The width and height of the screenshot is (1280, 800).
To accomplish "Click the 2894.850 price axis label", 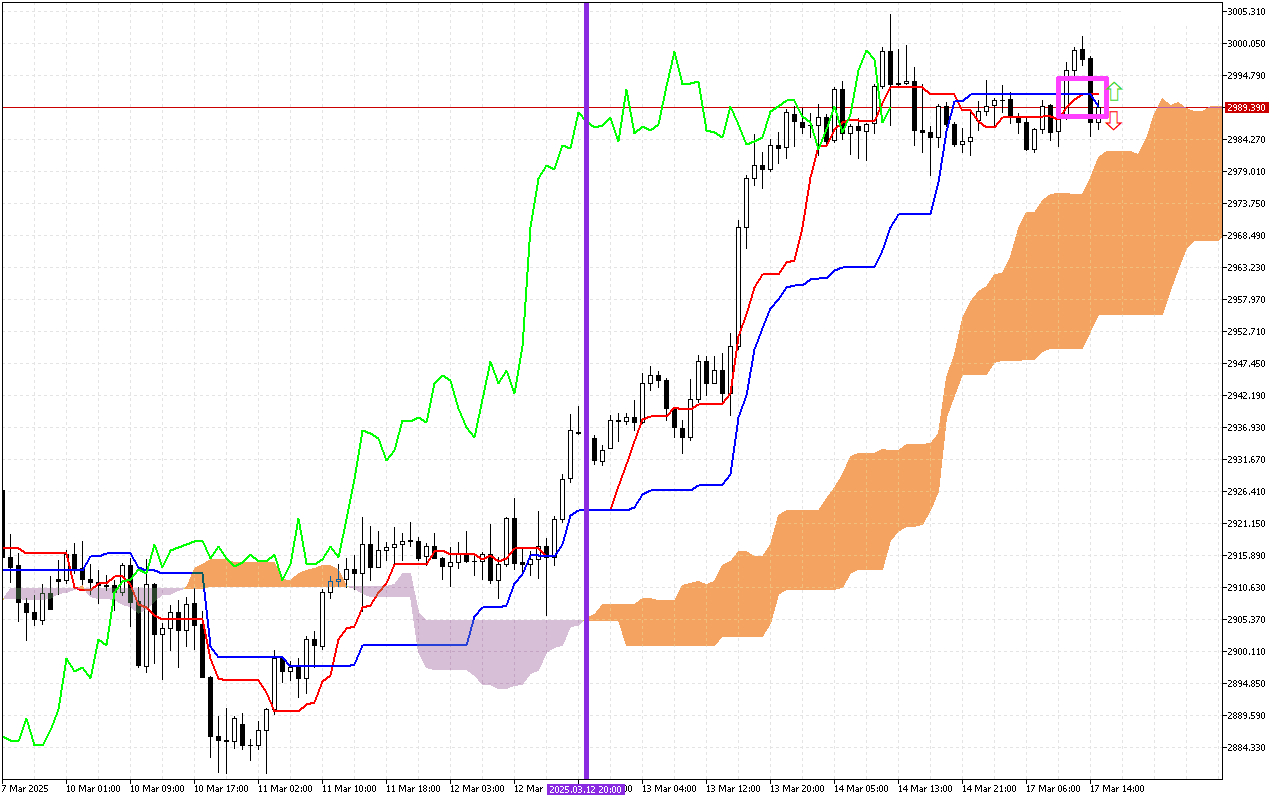I will pos(1246,684).
